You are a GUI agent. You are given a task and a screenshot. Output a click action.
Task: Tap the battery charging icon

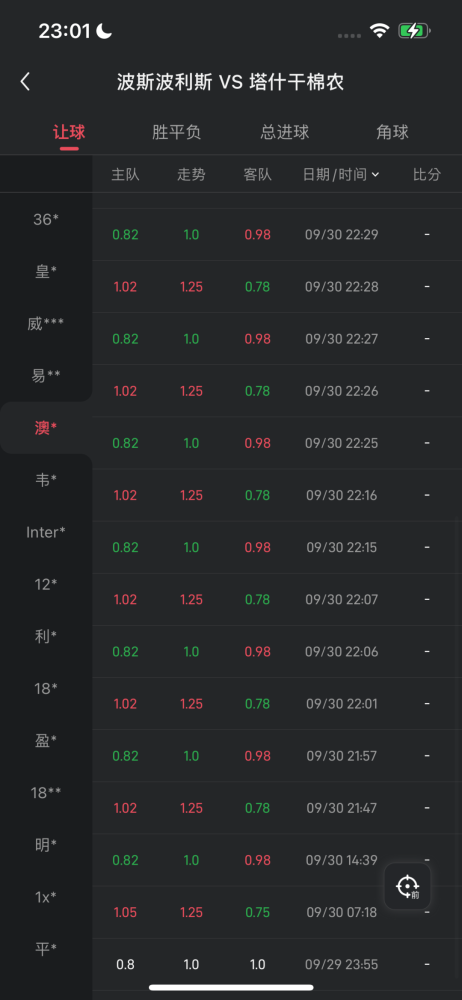point(415,30)
